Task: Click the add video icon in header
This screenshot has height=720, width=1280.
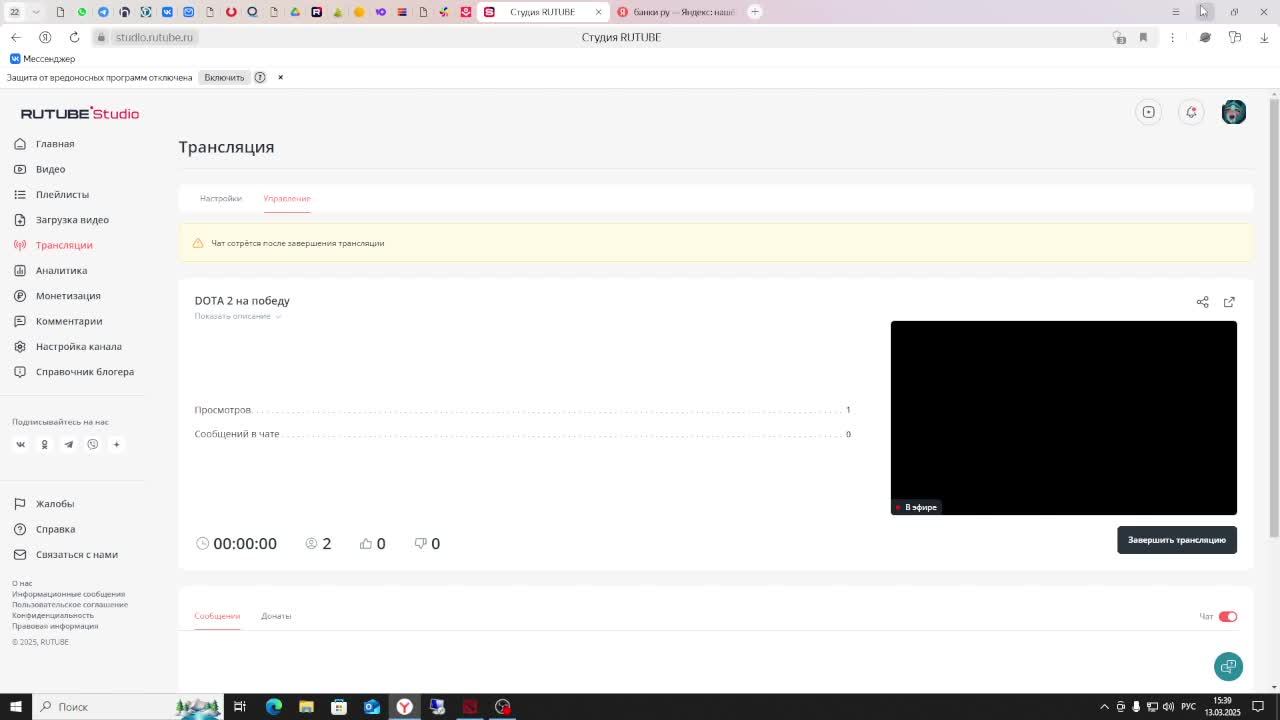Action: point(1149,112)
